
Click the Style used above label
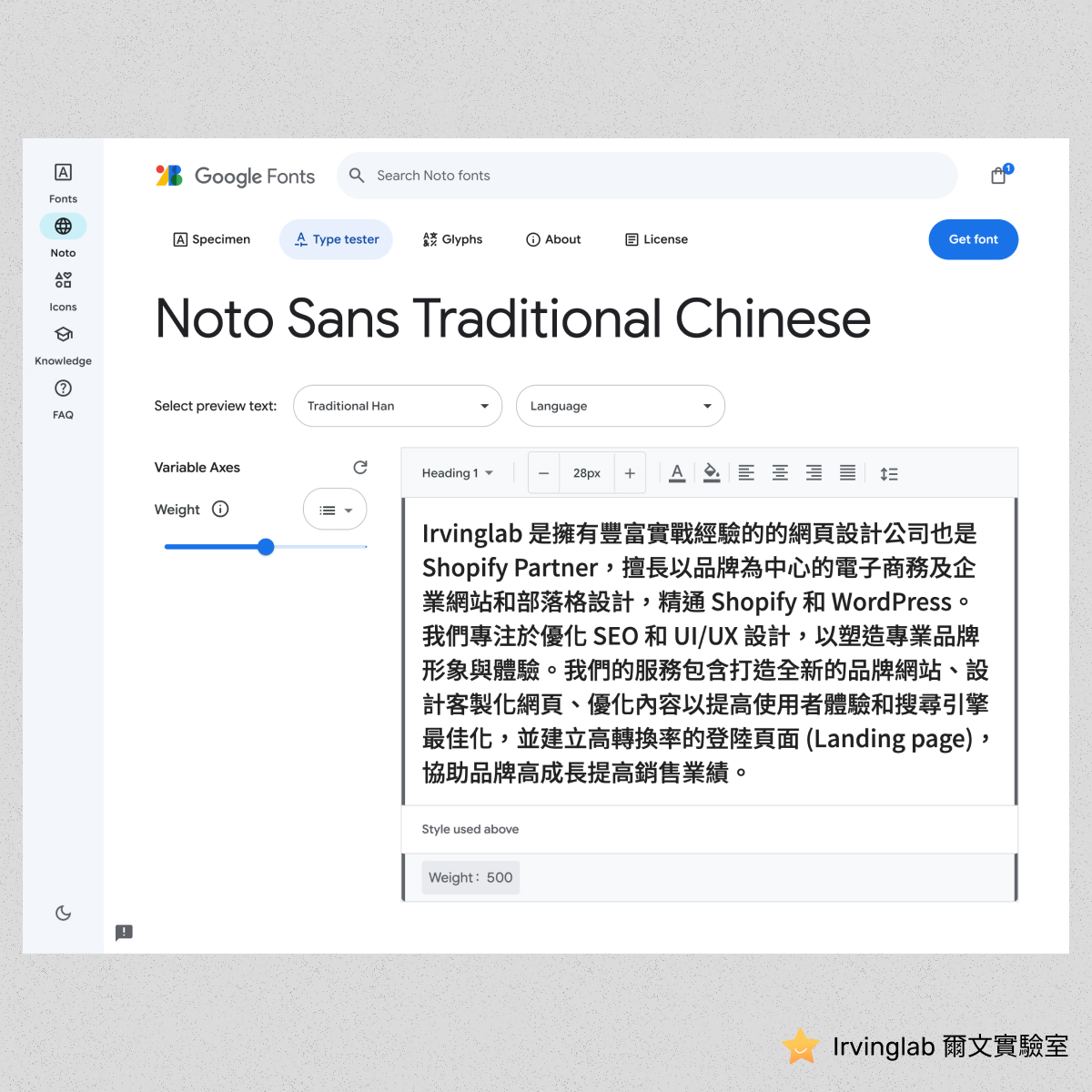470,829
